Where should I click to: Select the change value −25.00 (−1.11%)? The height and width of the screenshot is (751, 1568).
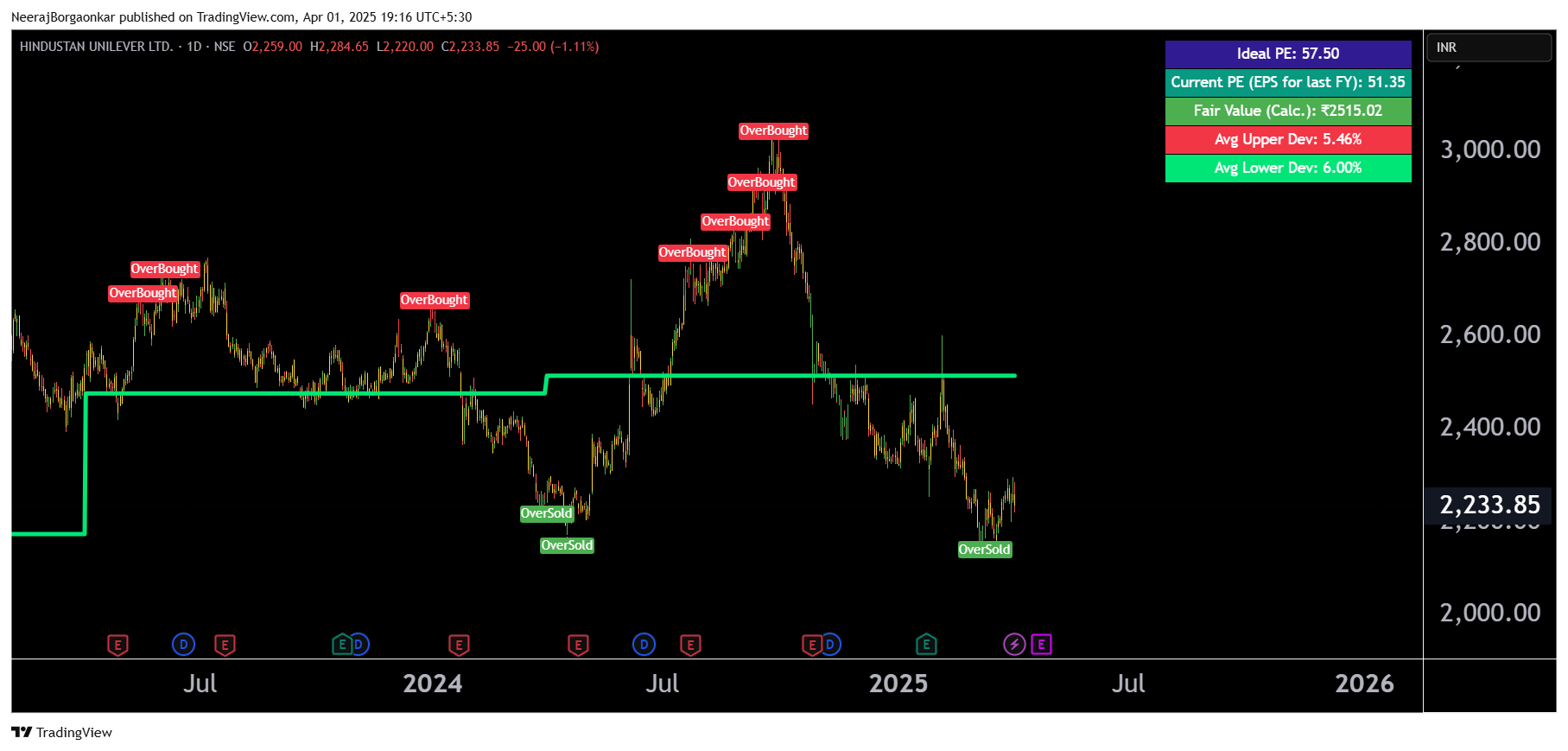coord(553,47)
